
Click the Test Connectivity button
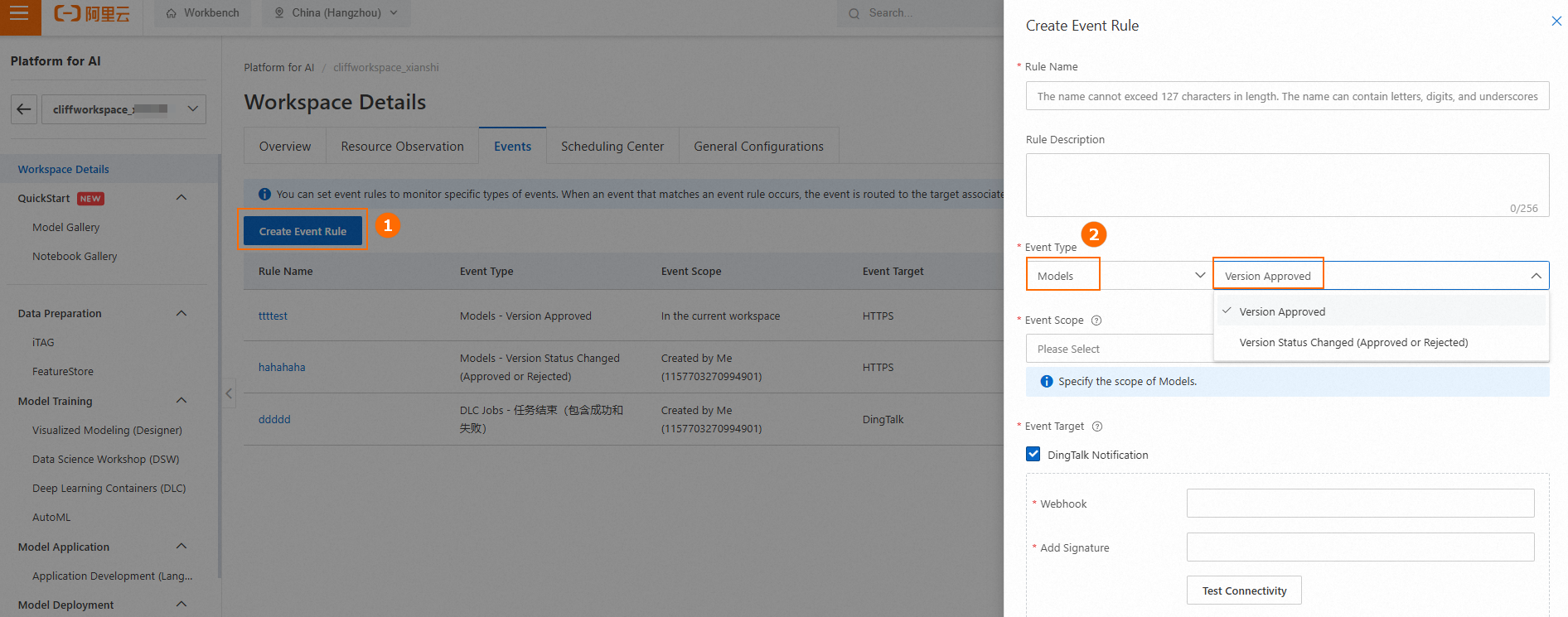pos(1243,590)
